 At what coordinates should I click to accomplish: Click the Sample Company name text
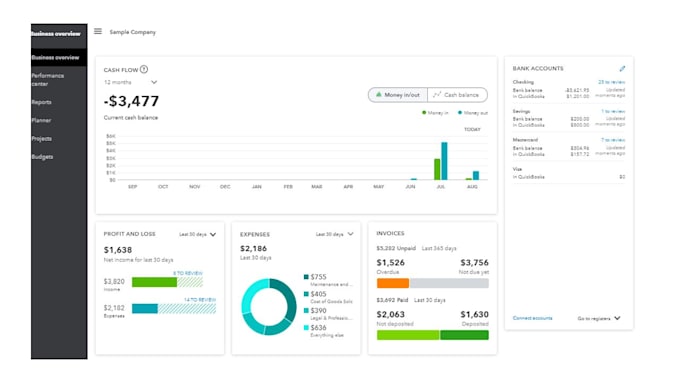132,32
